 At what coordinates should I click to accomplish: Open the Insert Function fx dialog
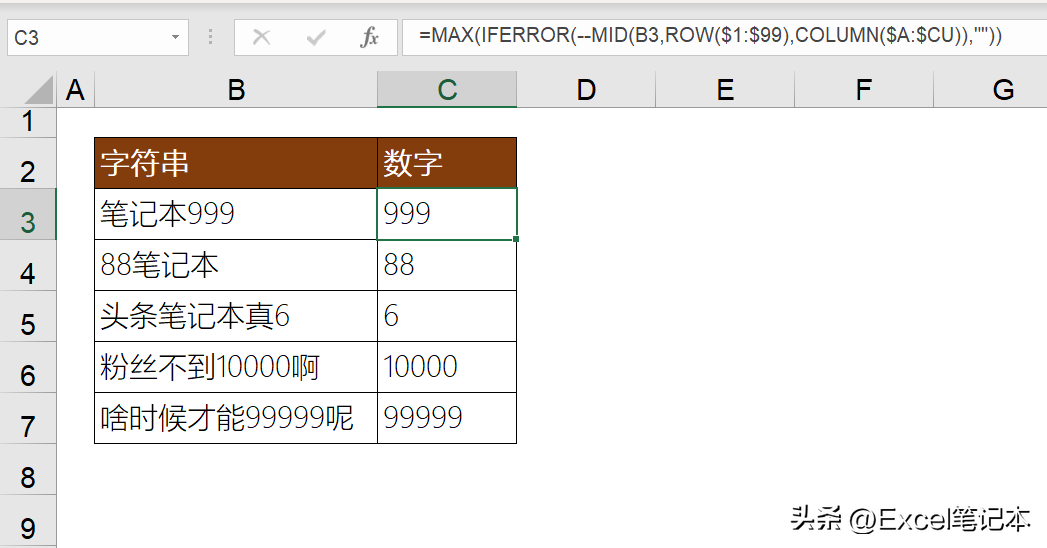[x=369, y=37]
